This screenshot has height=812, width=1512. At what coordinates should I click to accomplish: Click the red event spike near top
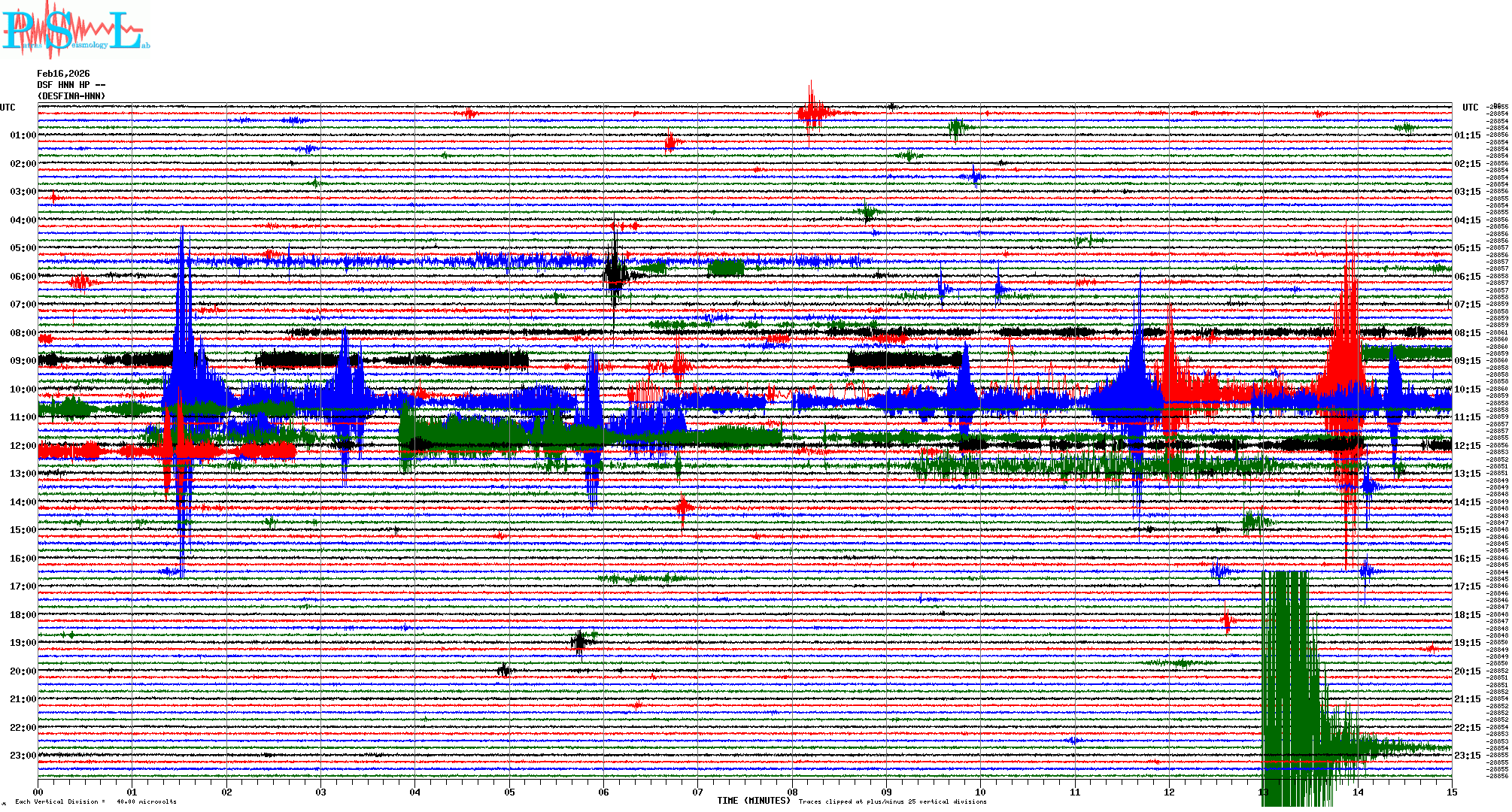coord(812,112)
